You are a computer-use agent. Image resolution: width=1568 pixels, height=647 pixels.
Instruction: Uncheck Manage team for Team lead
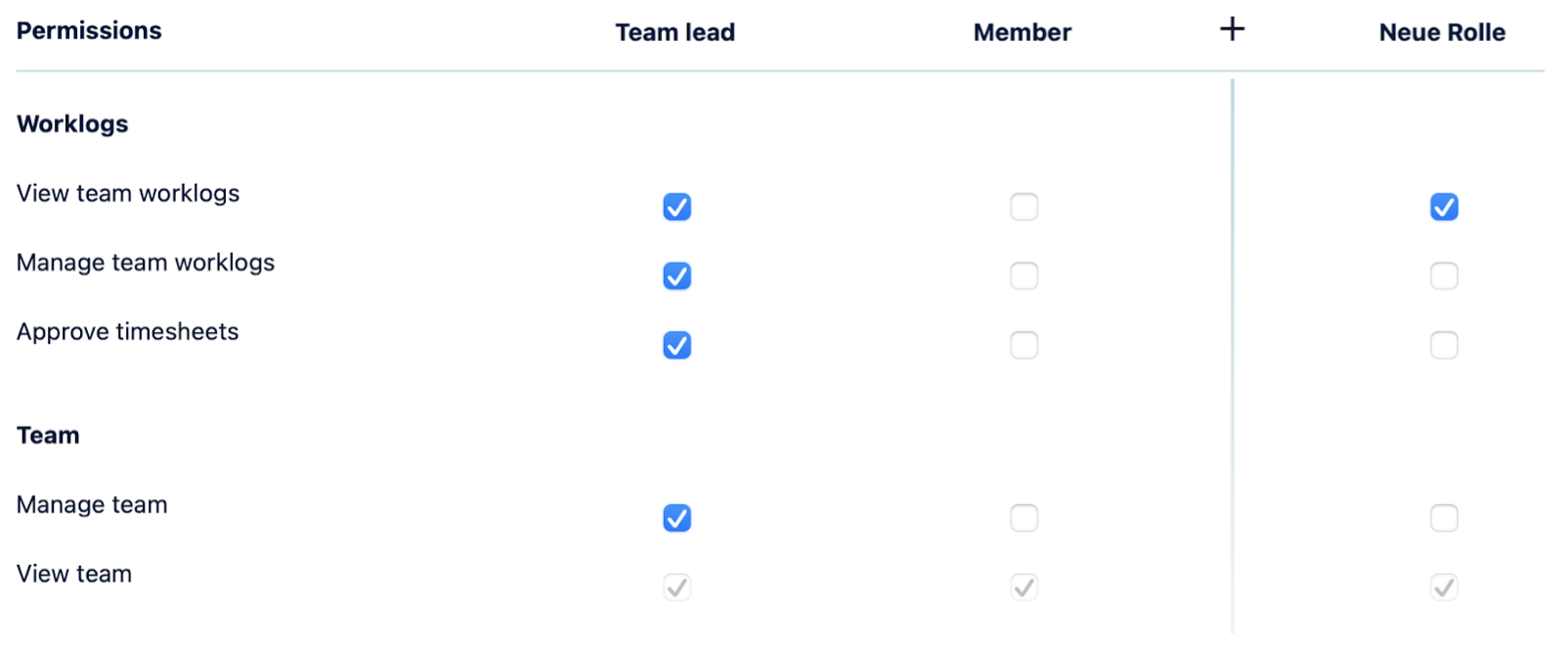pyautogui.click(x=676, y=518)
